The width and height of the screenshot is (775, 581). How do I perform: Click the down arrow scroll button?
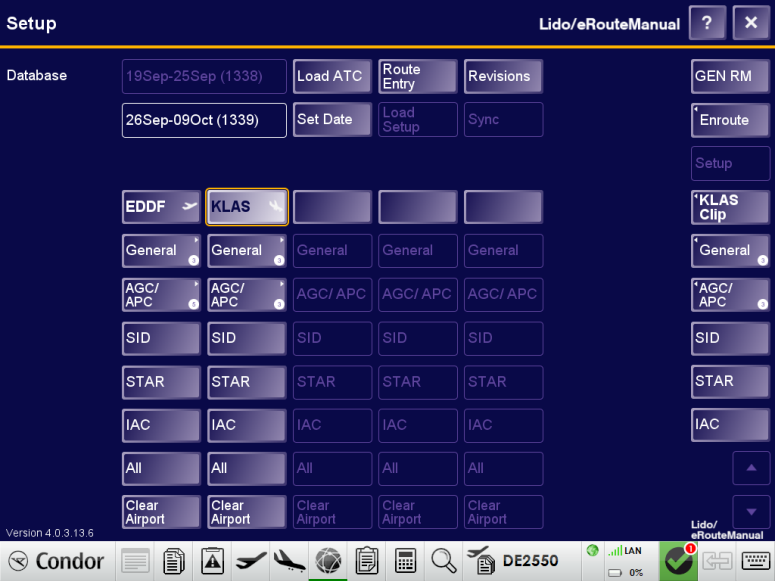751,512
